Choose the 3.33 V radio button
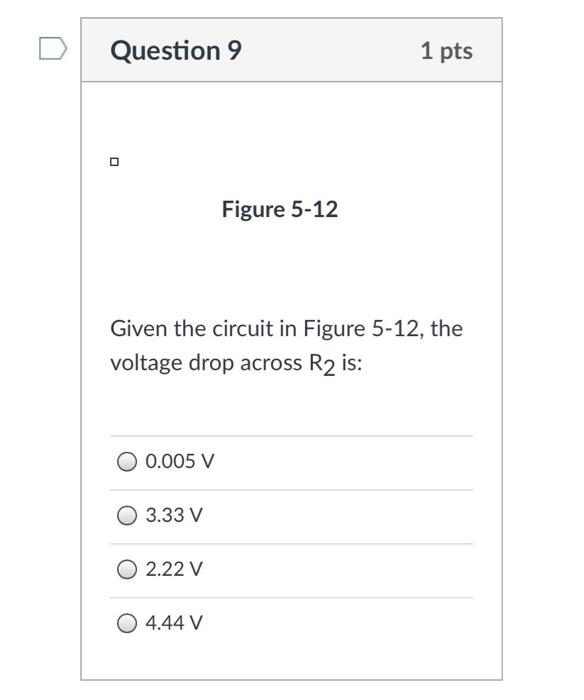This screenshot has width=584, height=700. [127, 515]
